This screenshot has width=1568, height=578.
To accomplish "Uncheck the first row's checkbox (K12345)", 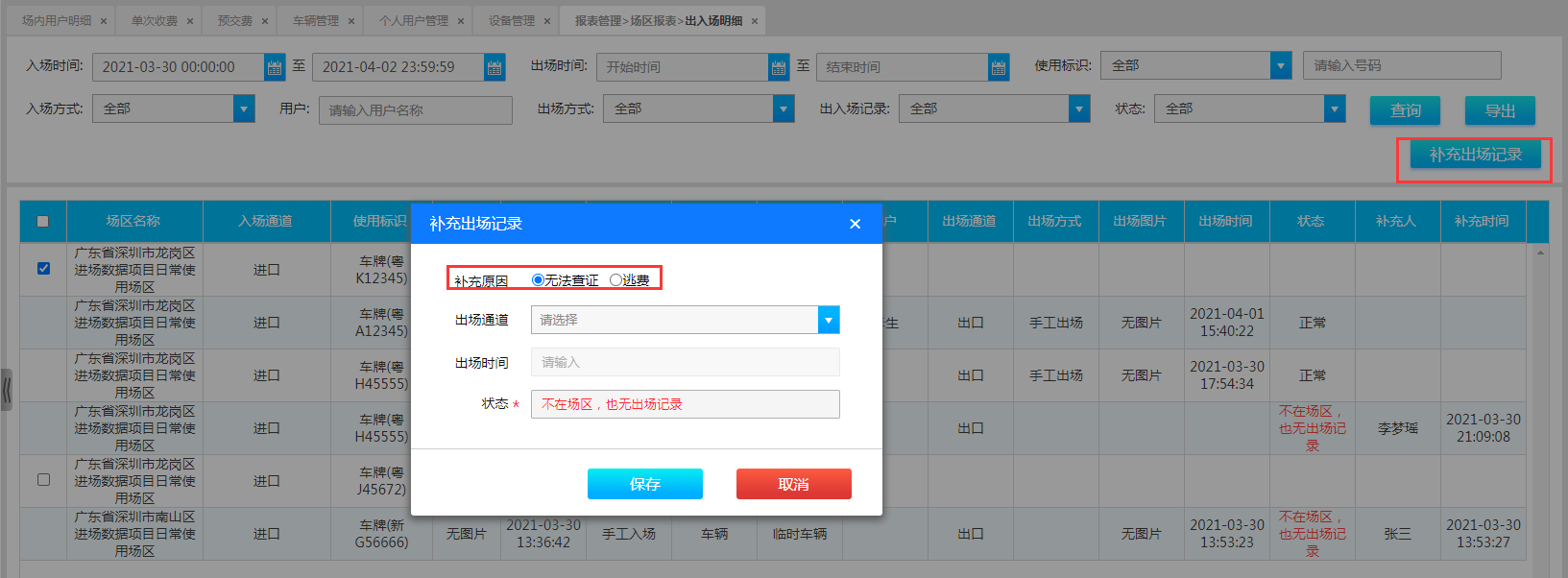I will (x=43, y=269).
